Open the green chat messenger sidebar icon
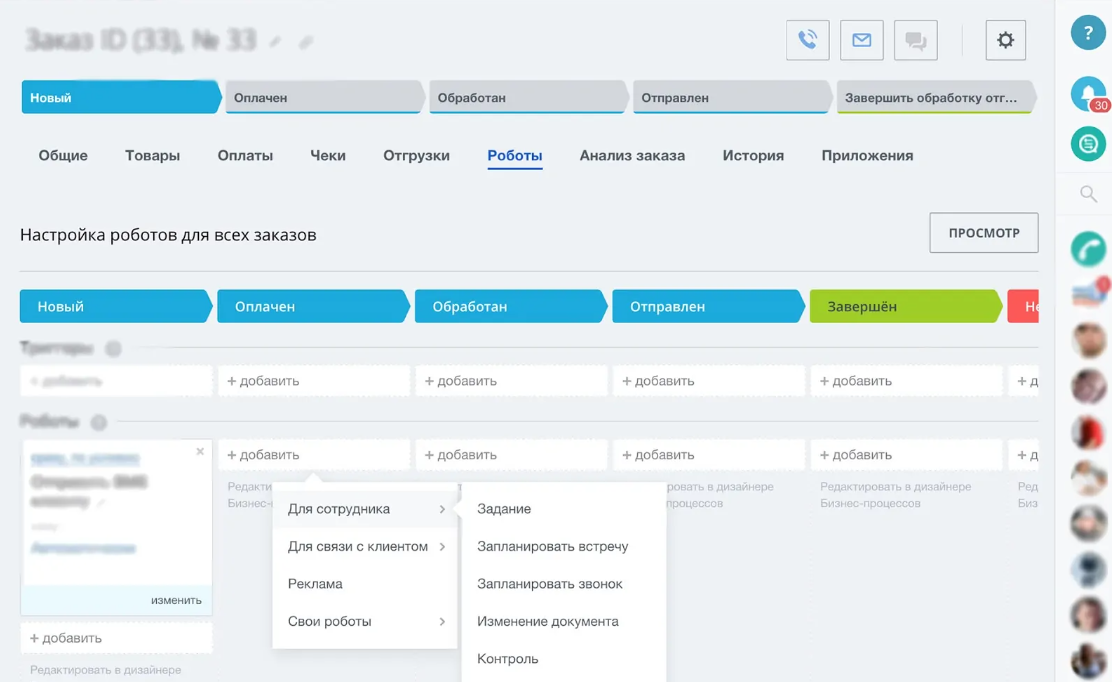 coord(1088,144)
